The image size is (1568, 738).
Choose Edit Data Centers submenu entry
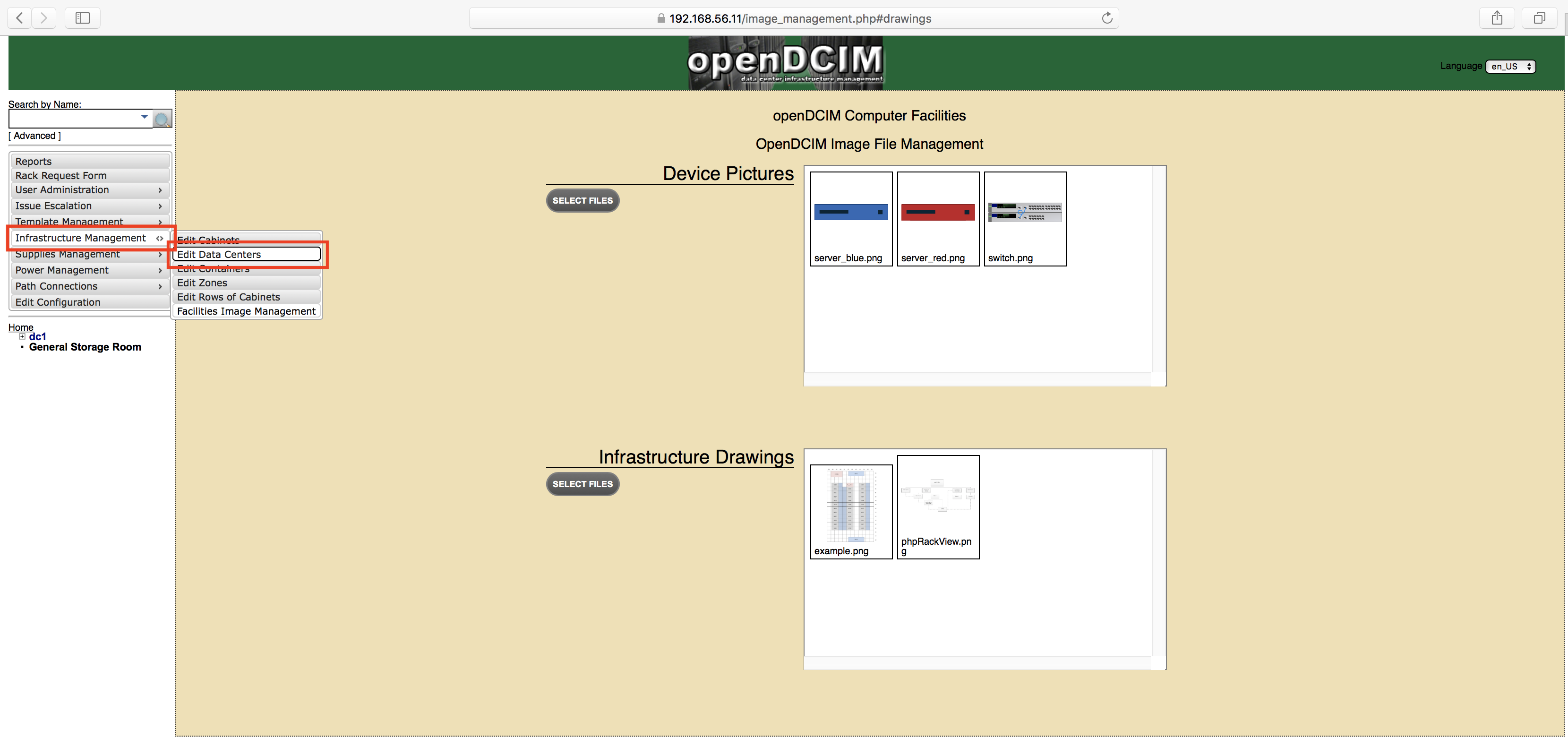[247, 255]
